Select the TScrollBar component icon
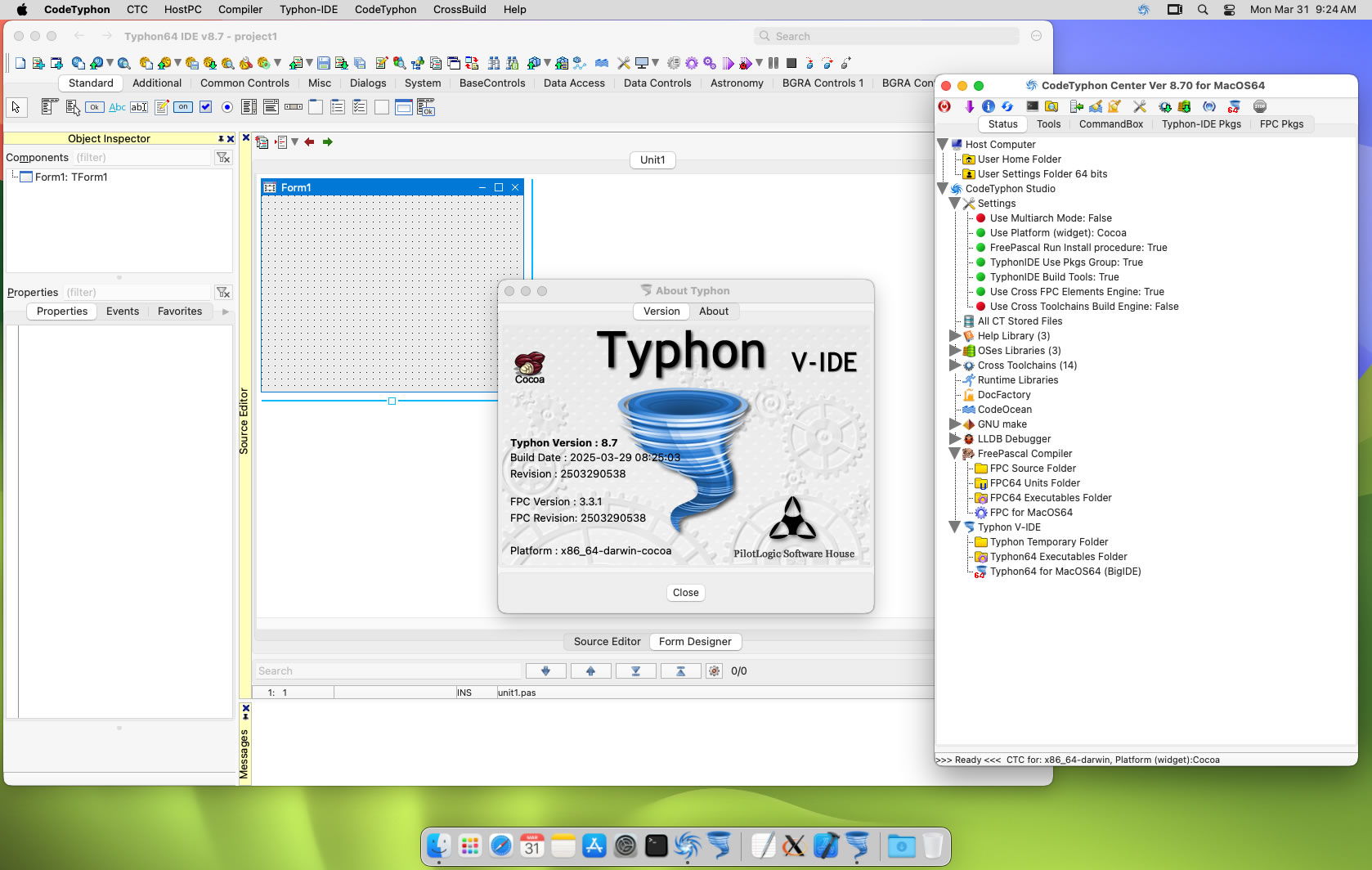1372x870 pixels. pyautogui.click(x=294, y=107)
